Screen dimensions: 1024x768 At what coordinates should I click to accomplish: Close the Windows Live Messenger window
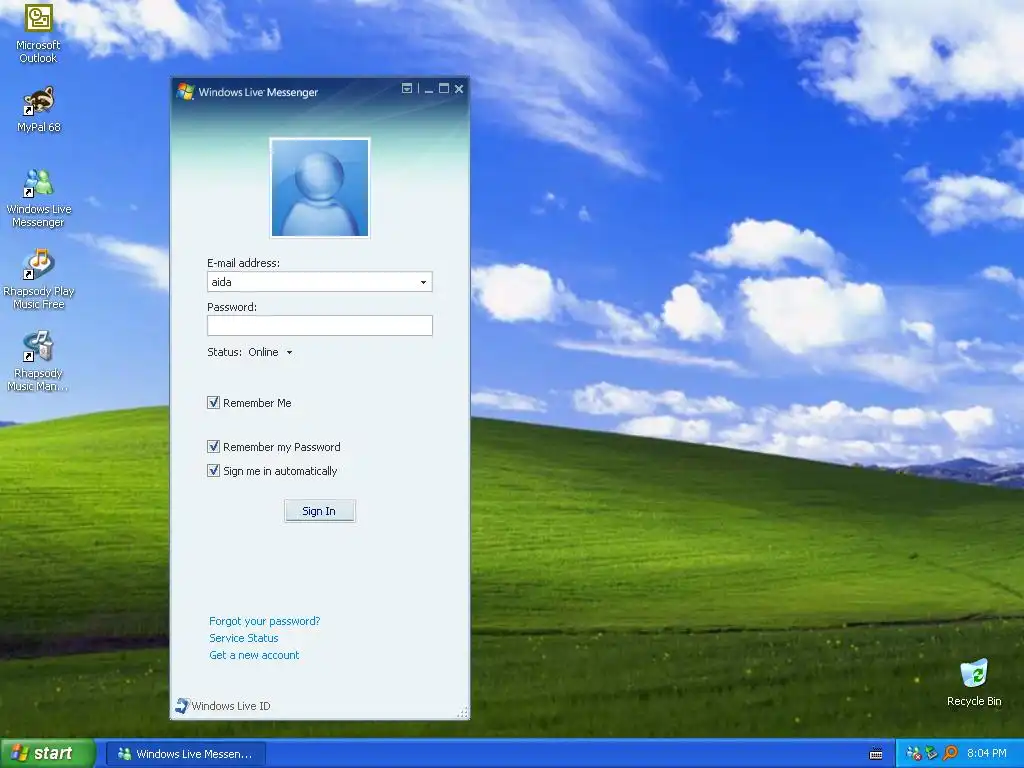point(459,89)
